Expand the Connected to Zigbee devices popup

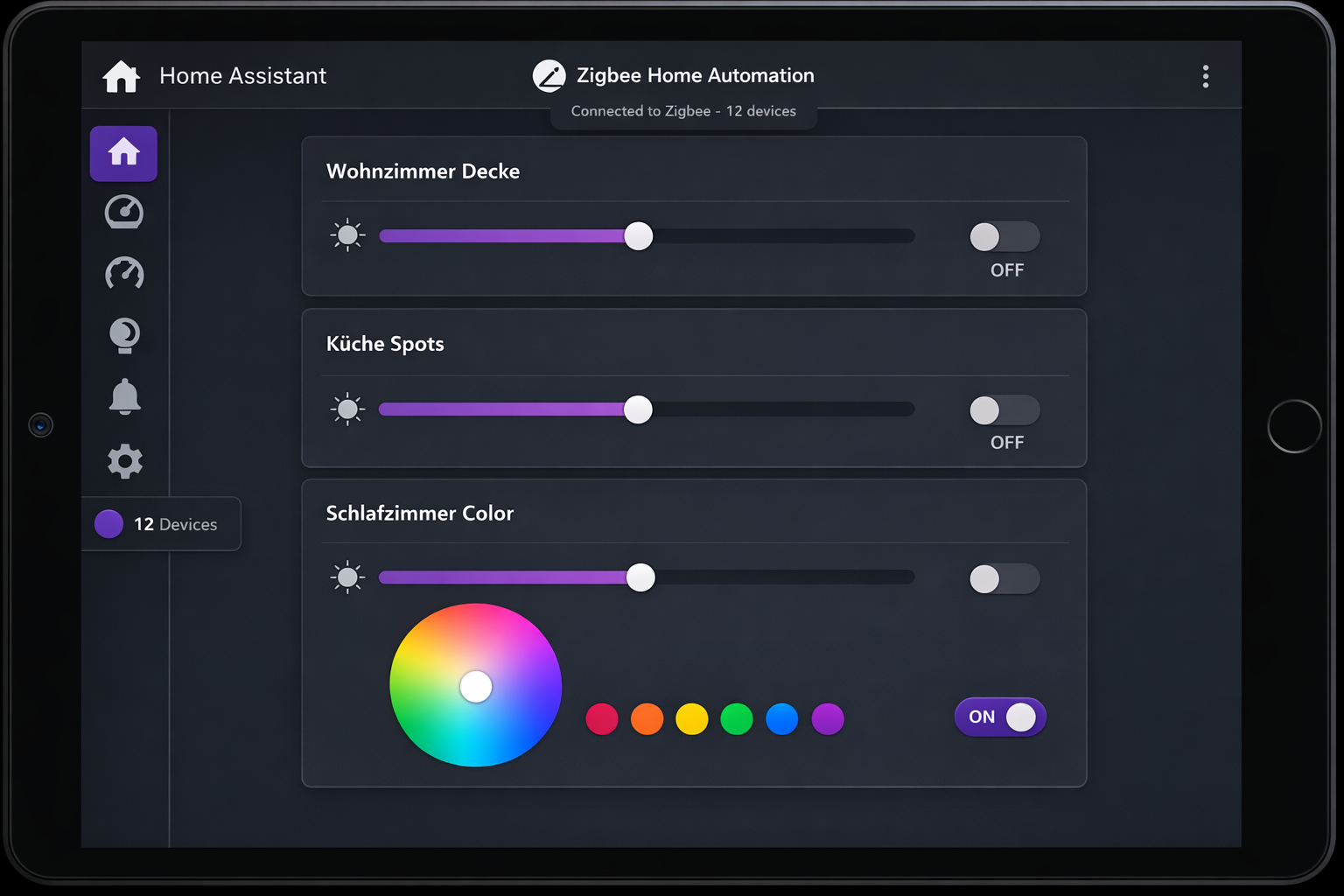coord(683,111)
